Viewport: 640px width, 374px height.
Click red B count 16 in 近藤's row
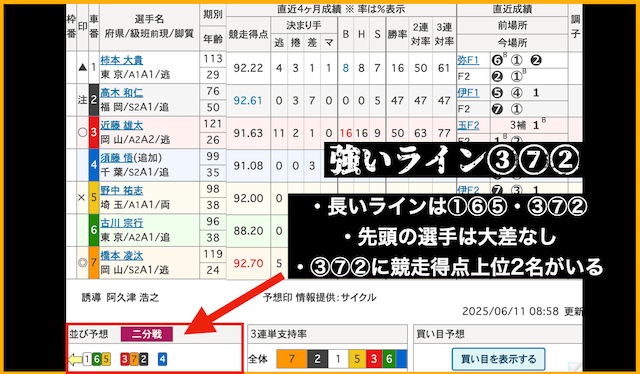(x=345, y=133)
